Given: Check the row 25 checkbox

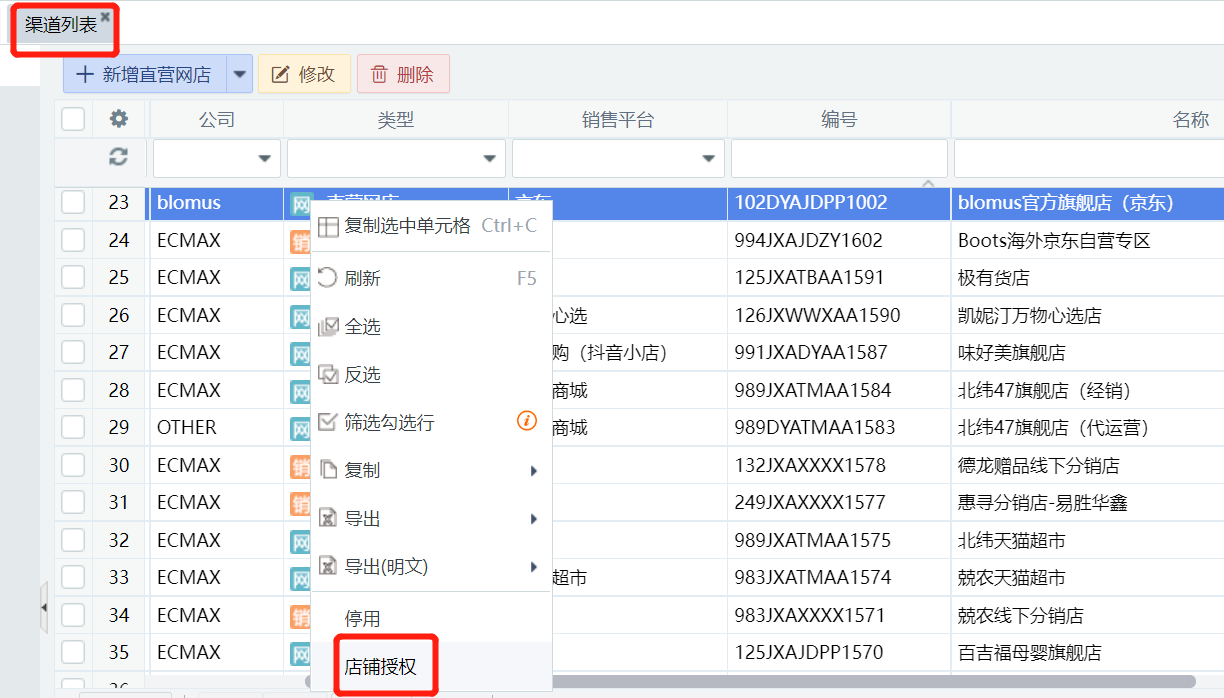Looking at the screenshot, I should coord(73,277).
